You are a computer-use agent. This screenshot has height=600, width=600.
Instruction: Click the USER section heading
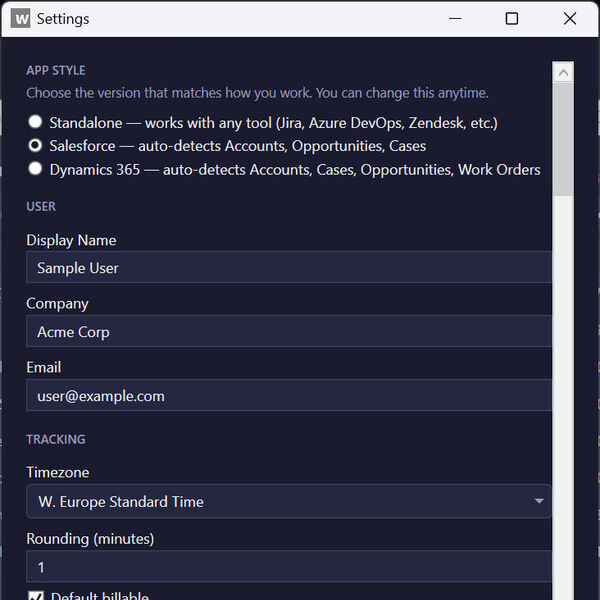coord(41,207)
